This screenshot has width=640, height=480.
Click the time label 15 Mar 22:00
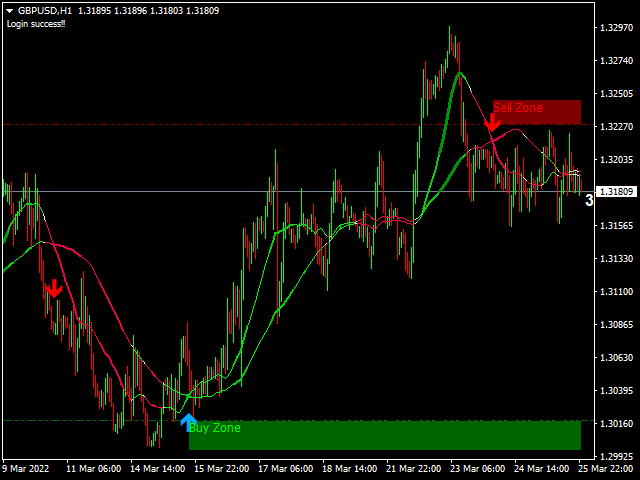[x=222, y=469]
